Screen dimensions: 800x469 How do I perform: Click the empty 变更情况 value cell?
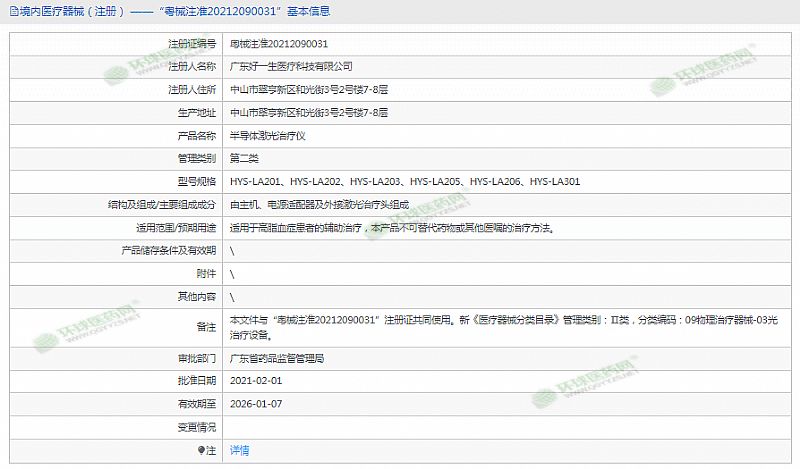pyautogui.click(x=500, y=427)
